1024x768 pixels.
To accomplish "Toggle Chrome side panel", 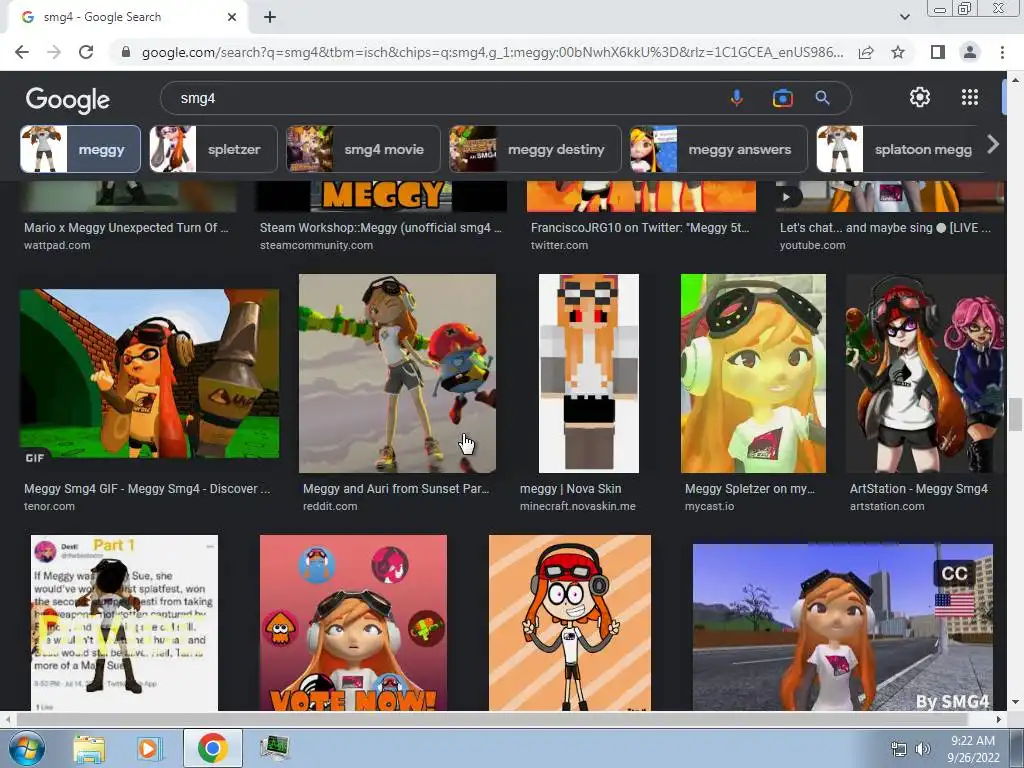I will point(937,52).
